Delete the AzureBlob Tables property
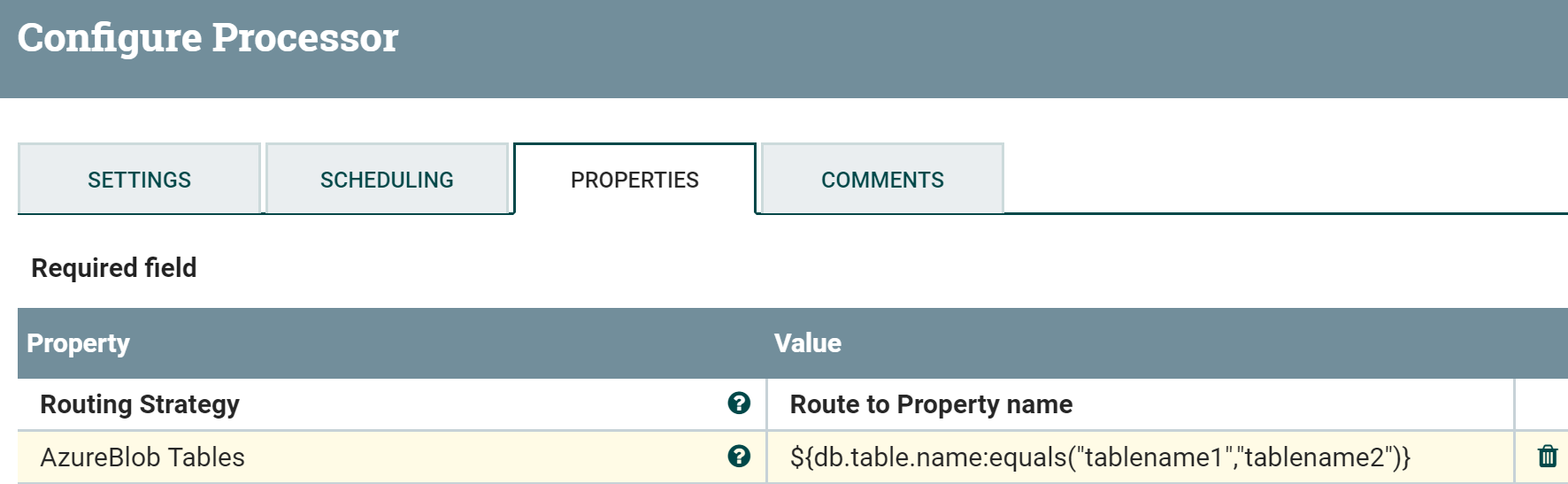 1548,457
